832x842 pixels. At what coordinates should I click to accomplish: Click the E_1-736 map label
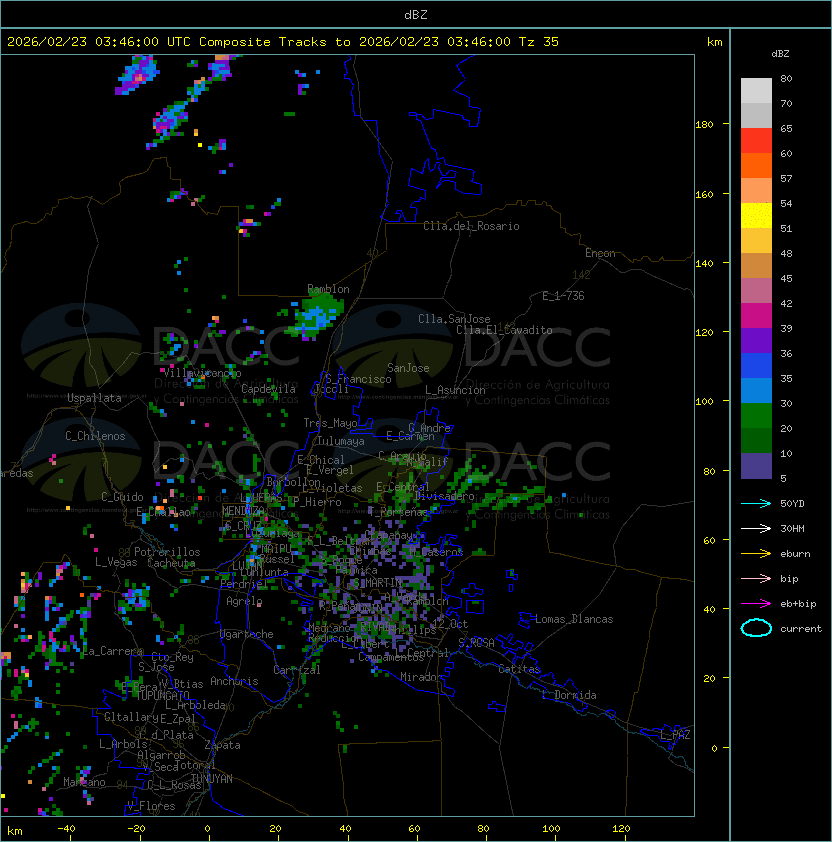pyautogui.click(x=563, y=296)
